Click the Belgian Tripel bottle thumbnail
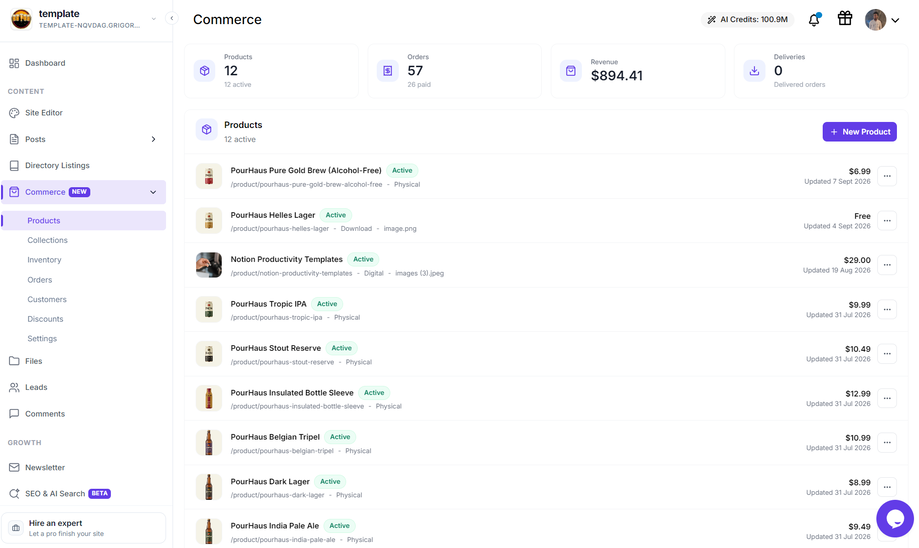Image resolution: width=919 pixels, height=548 pixels. pyautogui.click(x=209, y=443)
